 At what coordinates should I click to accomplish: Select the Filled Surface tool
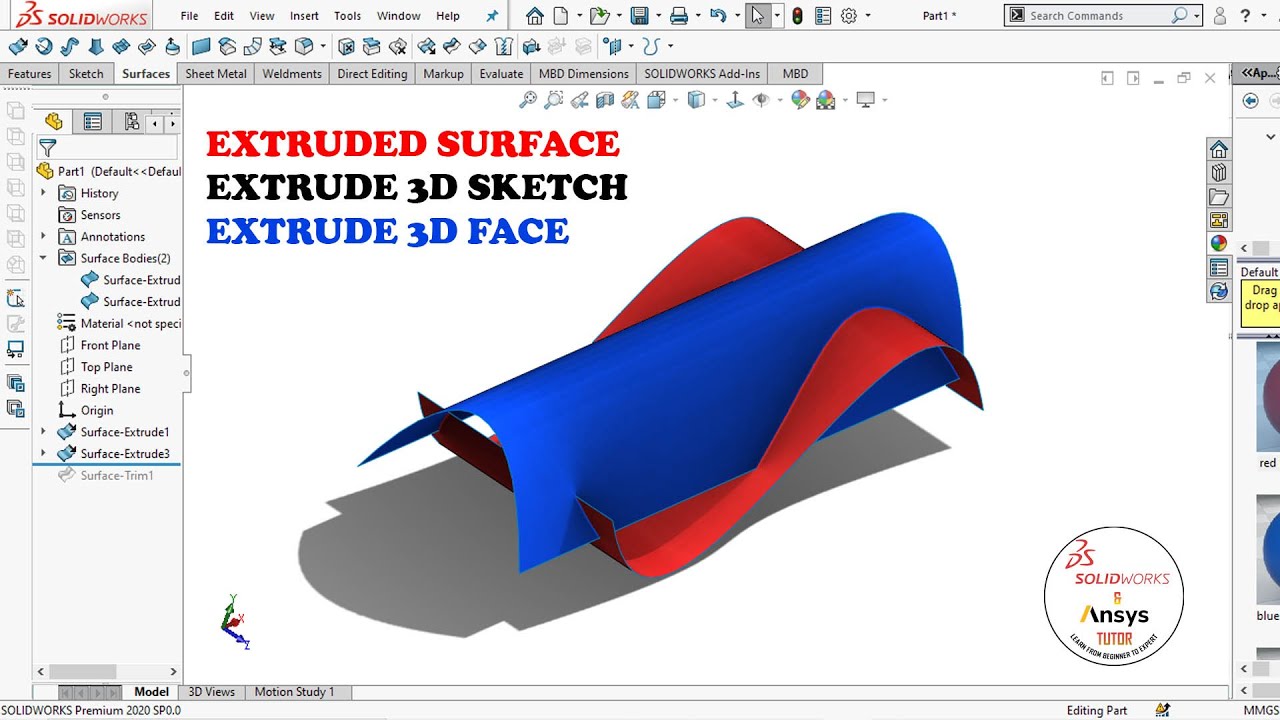pos(147,46)
